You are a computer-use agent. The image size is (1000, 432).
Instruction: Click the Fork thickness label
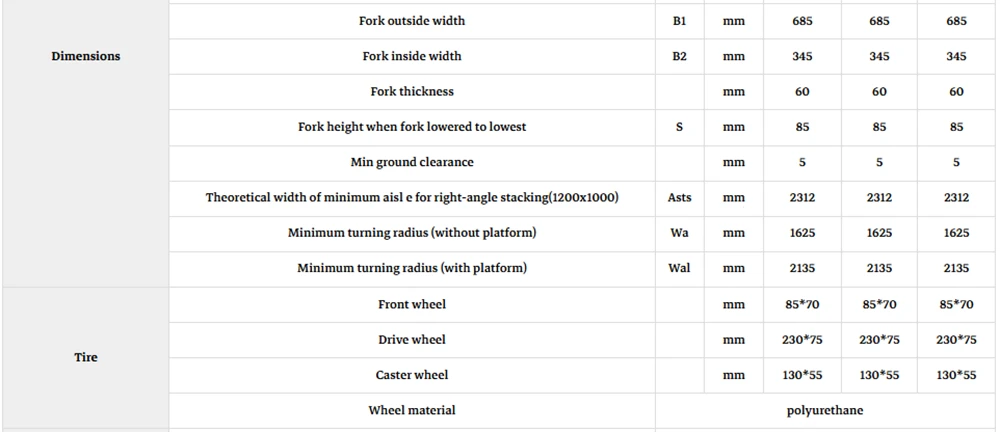click(x=412, y=91)
